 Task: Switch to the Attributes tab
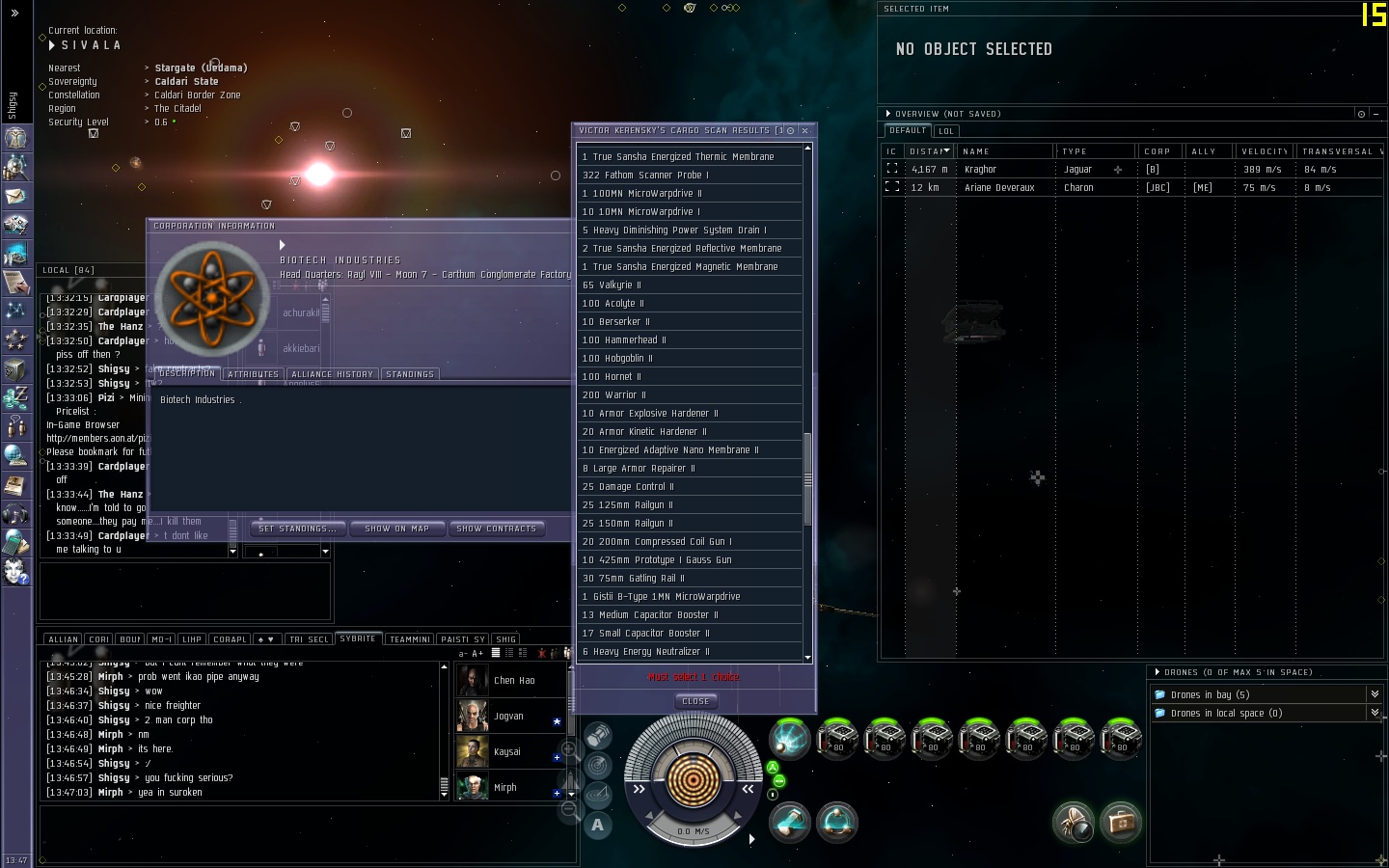253,374
